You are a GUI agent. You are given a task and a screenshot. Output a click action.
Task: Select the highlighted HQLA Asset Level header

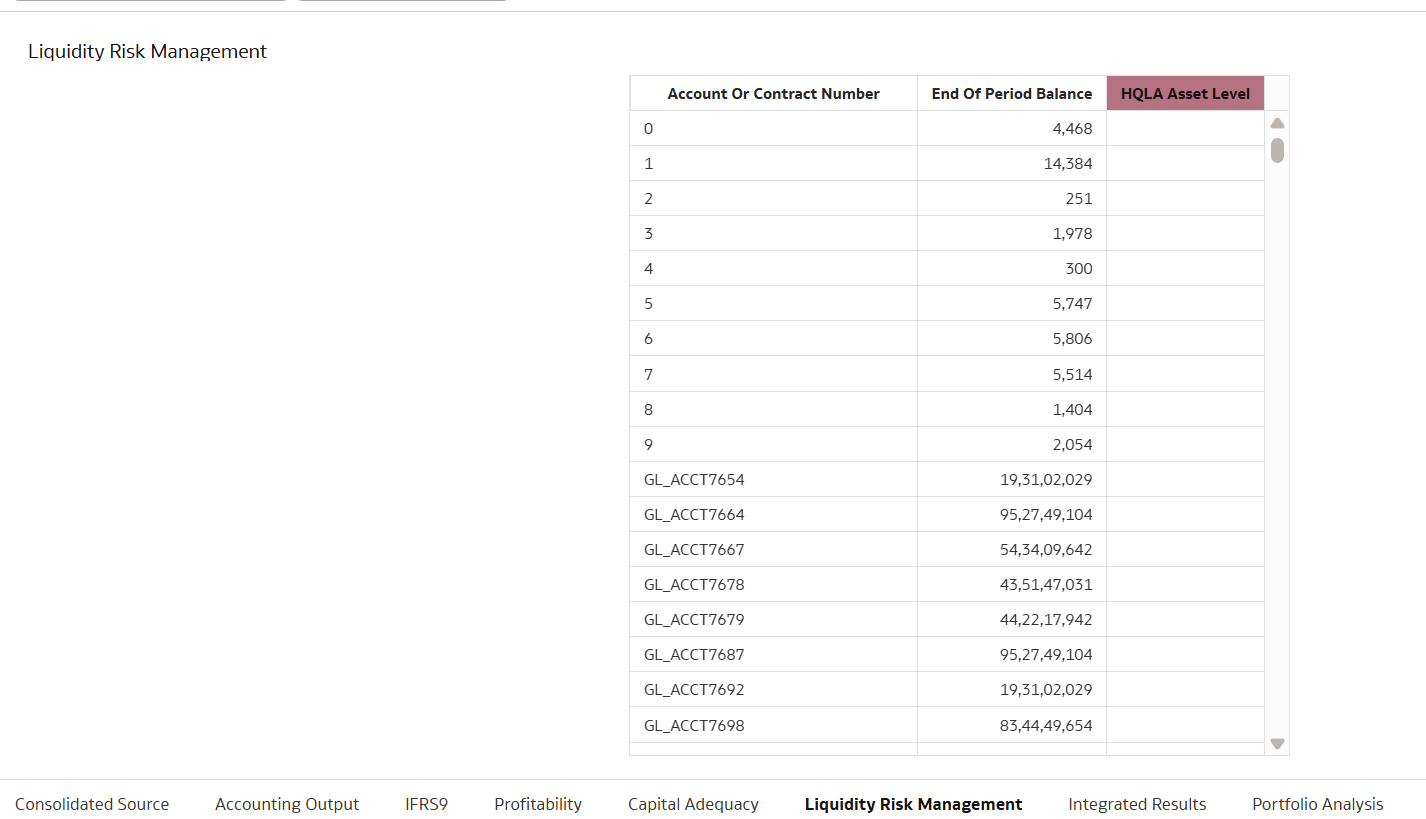(x=1185, y=93)
